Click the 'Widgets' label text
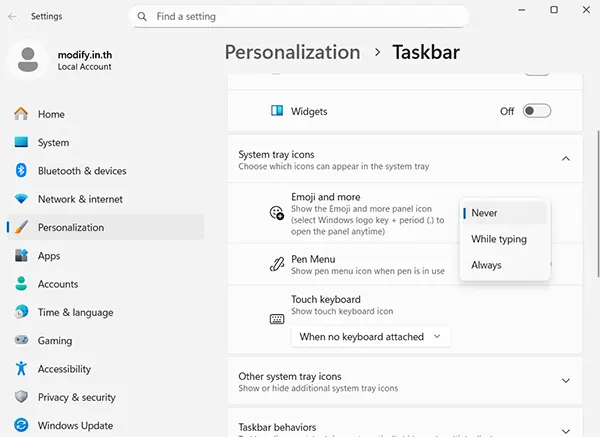This screenshot has height=437, width=600. tap(309, 111)
